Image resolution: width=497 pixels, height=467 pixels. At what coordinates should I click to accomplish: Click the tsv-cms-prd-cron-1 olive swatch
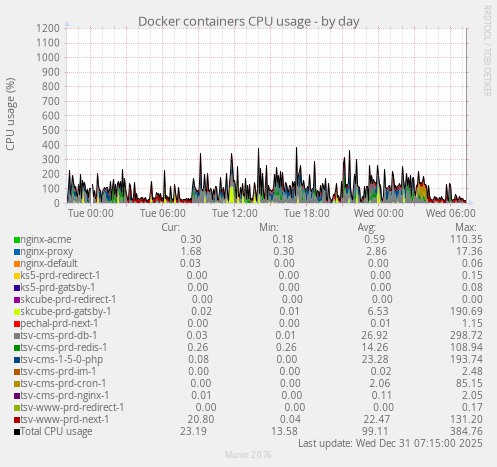coord(17,384)
